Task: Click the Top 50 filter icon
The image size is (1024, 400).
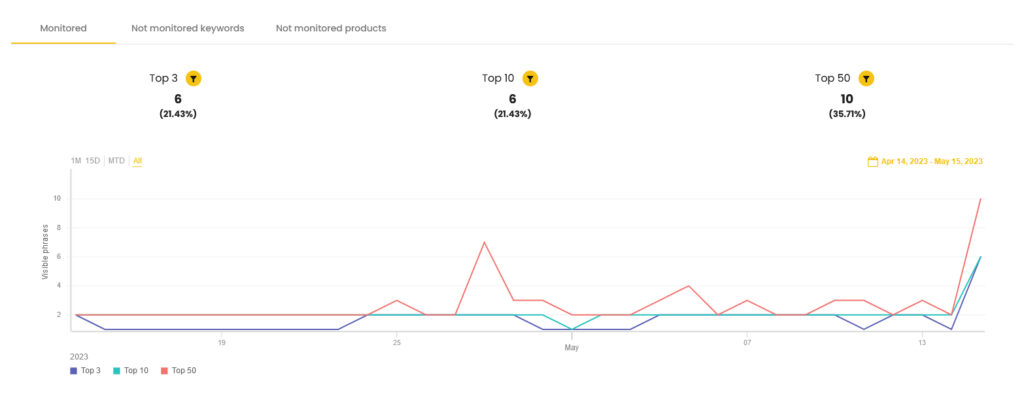Action: coord(866,78)
